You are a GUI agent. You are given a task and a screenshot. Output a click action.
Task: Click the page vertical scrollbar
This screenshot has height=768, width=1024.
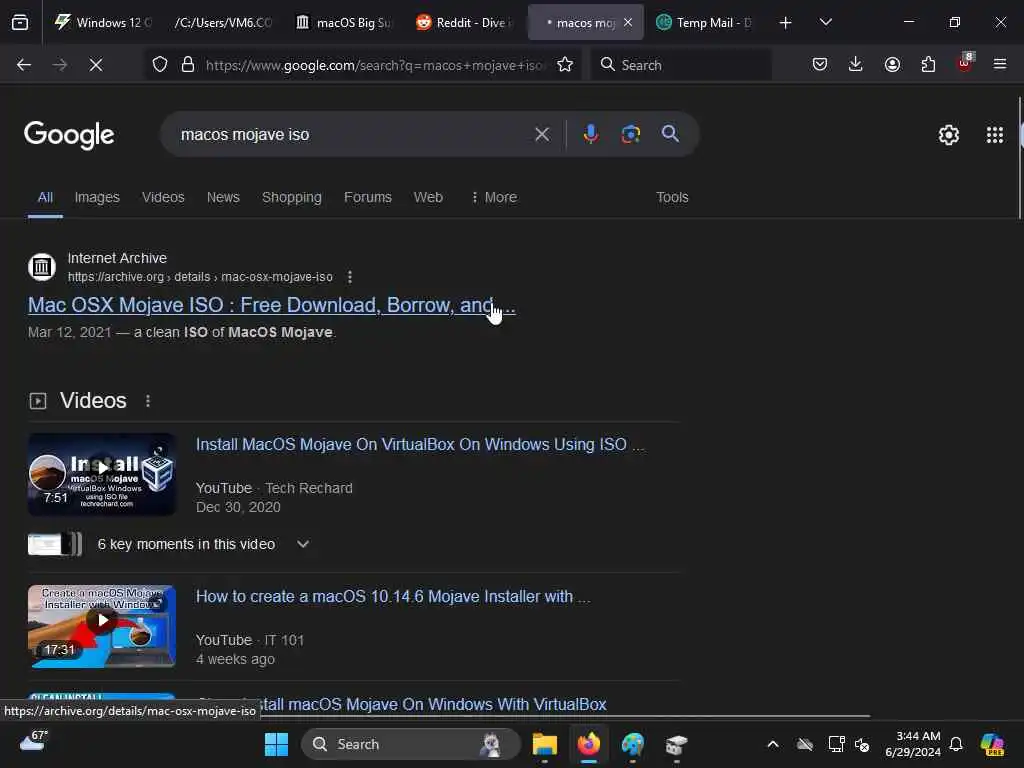[1020, 157]
